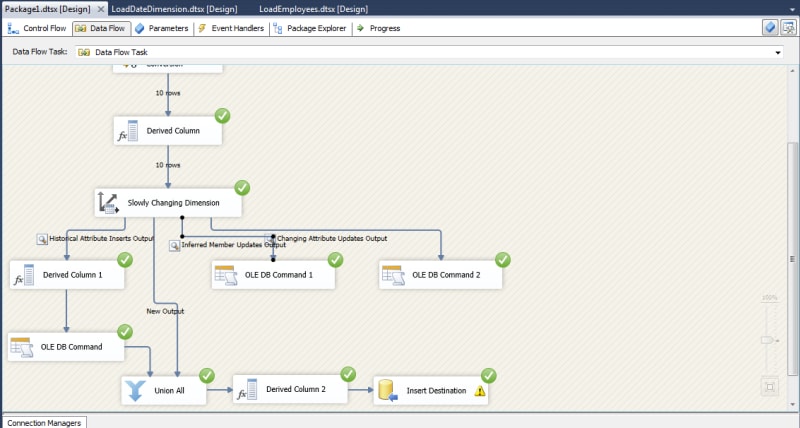Expand the Data Flow Task dropdown

[778, 52]
